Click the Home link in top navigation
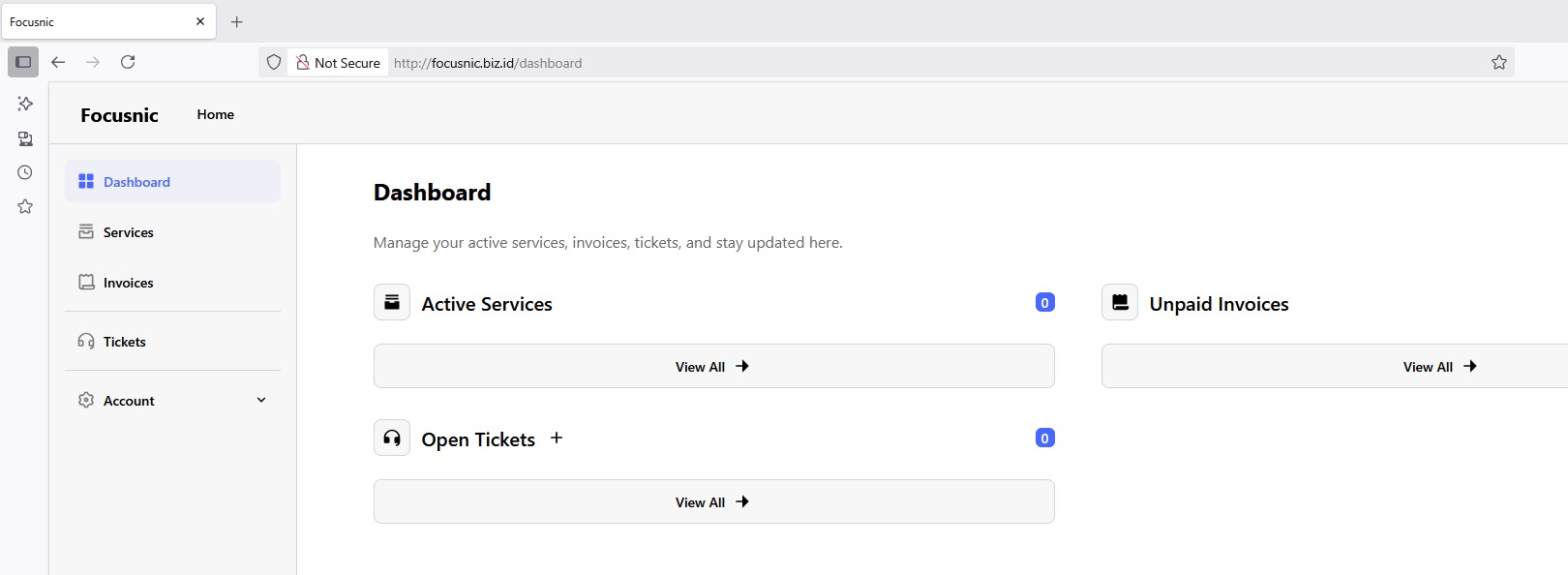 tap(215, 114)
